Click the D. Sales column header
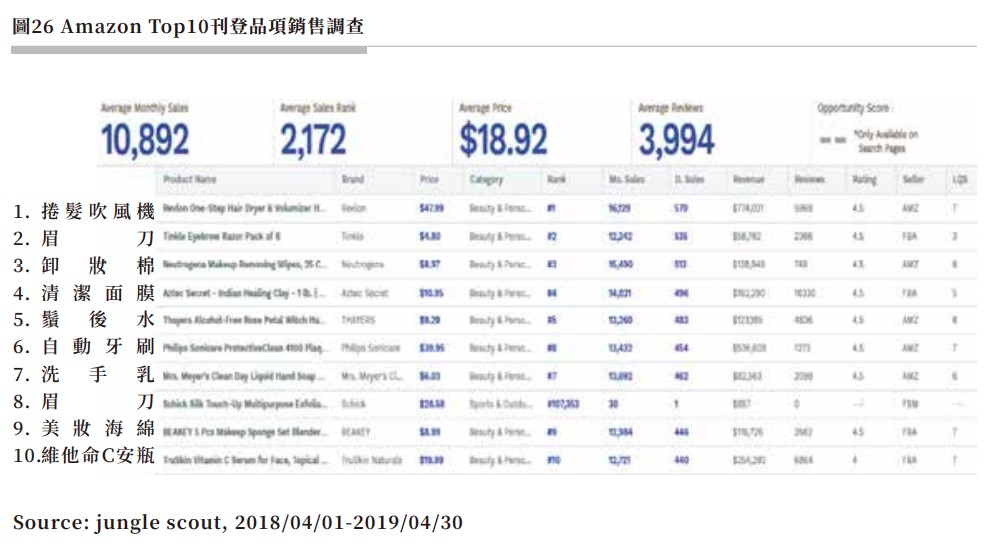 (689, 179)
